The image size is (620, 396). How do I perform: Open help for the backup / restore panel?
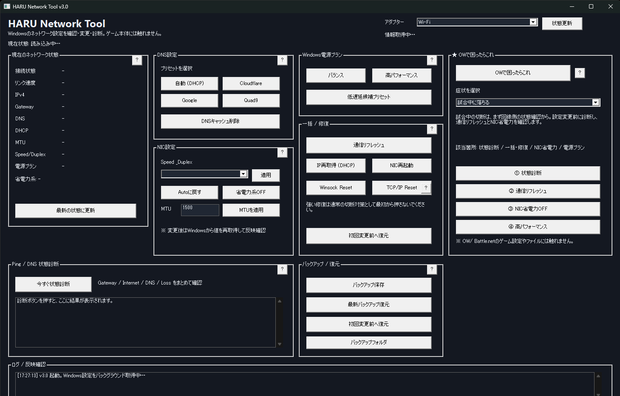click(x=432, y=269)
